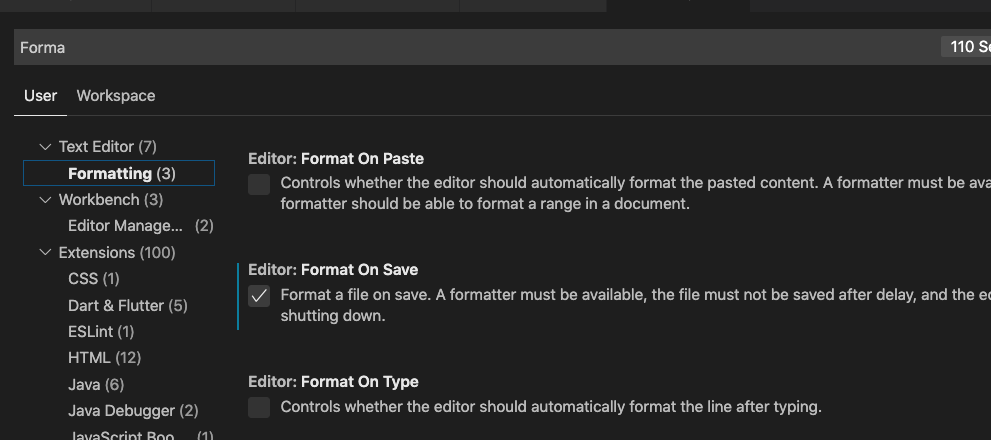Viewport: 991px width, 440px height.
Task: Click the settings found count badge
Action: click(965, 47)
